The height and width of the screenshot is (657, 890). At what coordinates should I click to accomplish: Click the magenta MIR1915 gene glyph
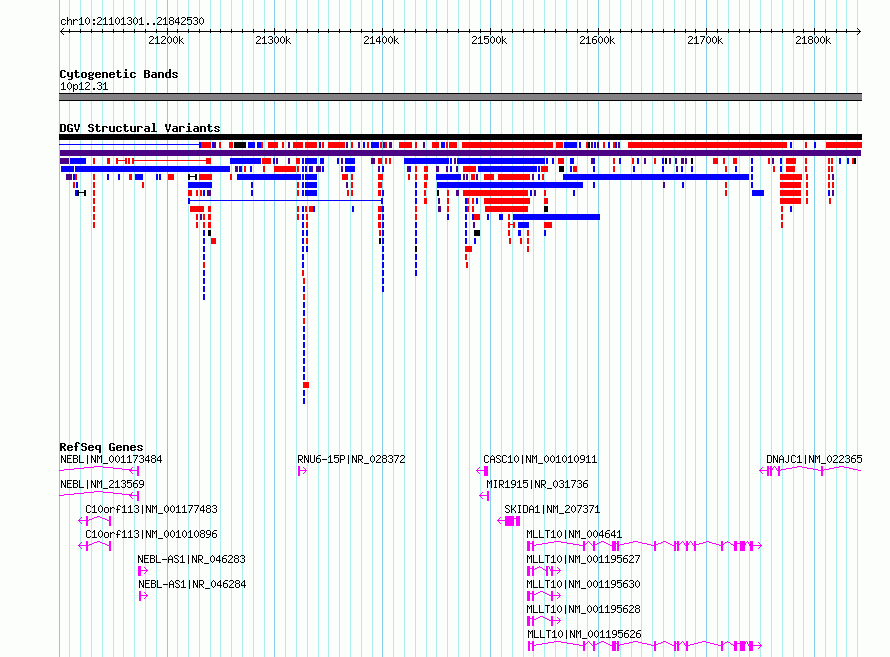(484, 496)
